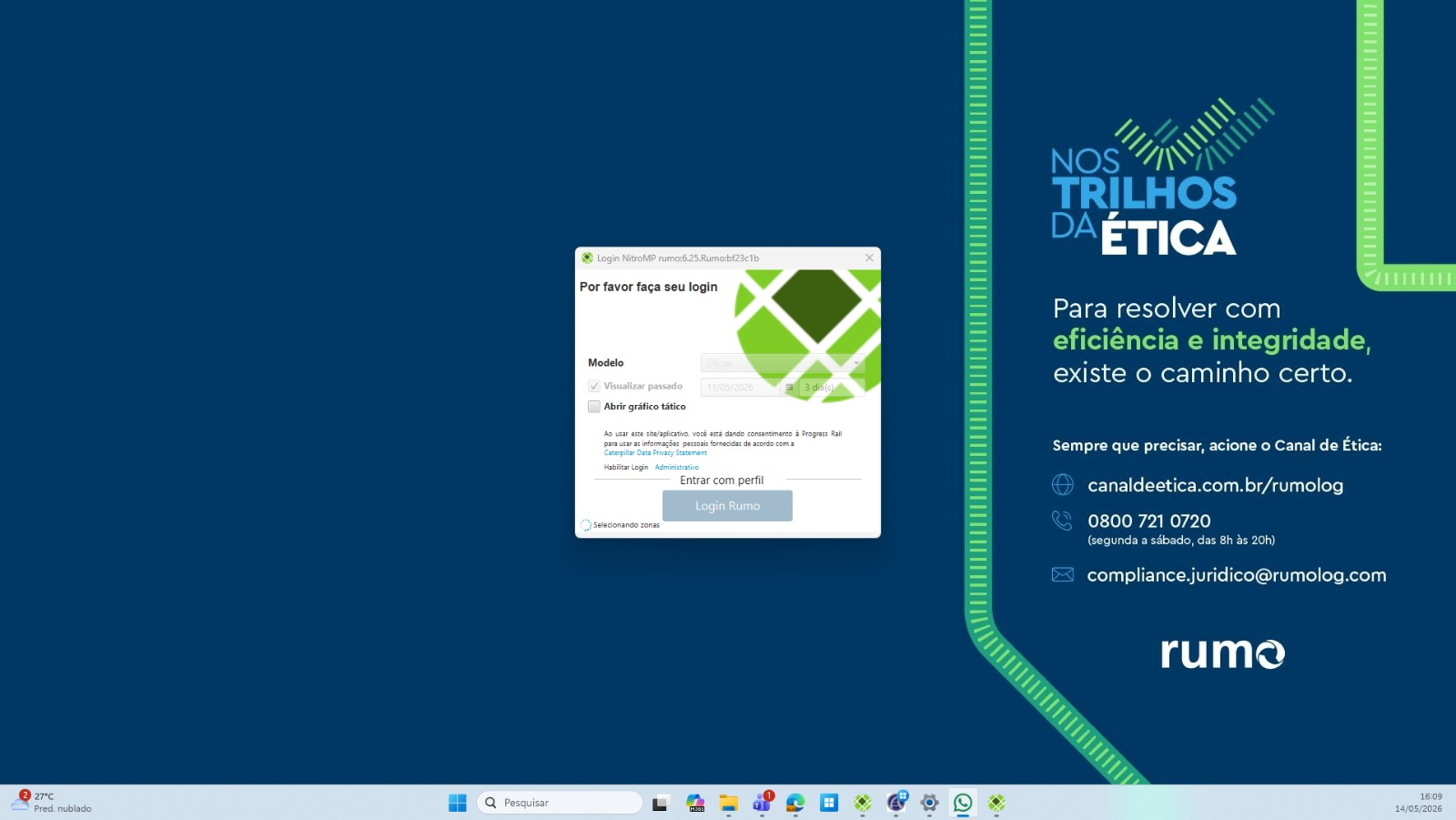This screenshot has height=820, width=1456.
Task: Open the Windows Start menu
Action: [458, 803]
